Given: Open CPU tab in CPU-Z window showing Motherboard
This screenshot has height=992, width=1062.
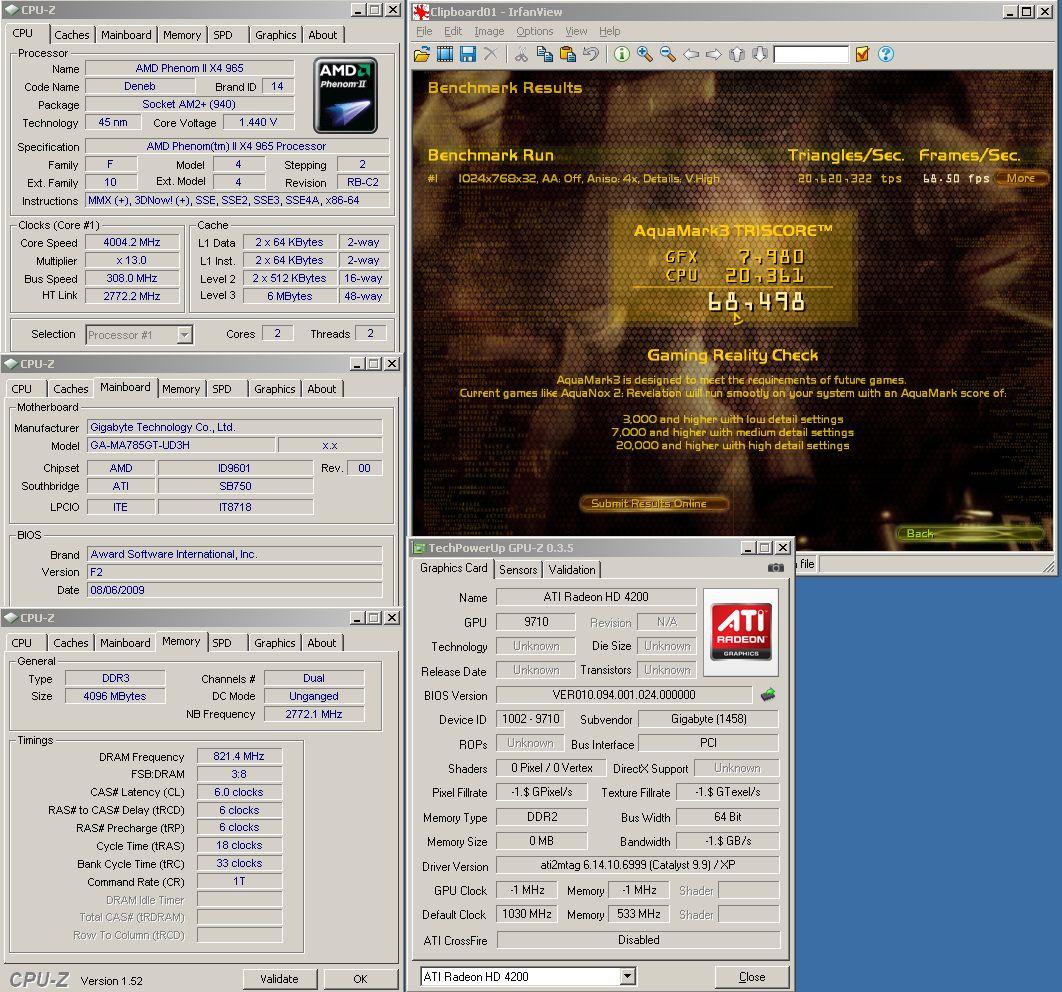Looking at the screenshot, I should coord(22,389).
